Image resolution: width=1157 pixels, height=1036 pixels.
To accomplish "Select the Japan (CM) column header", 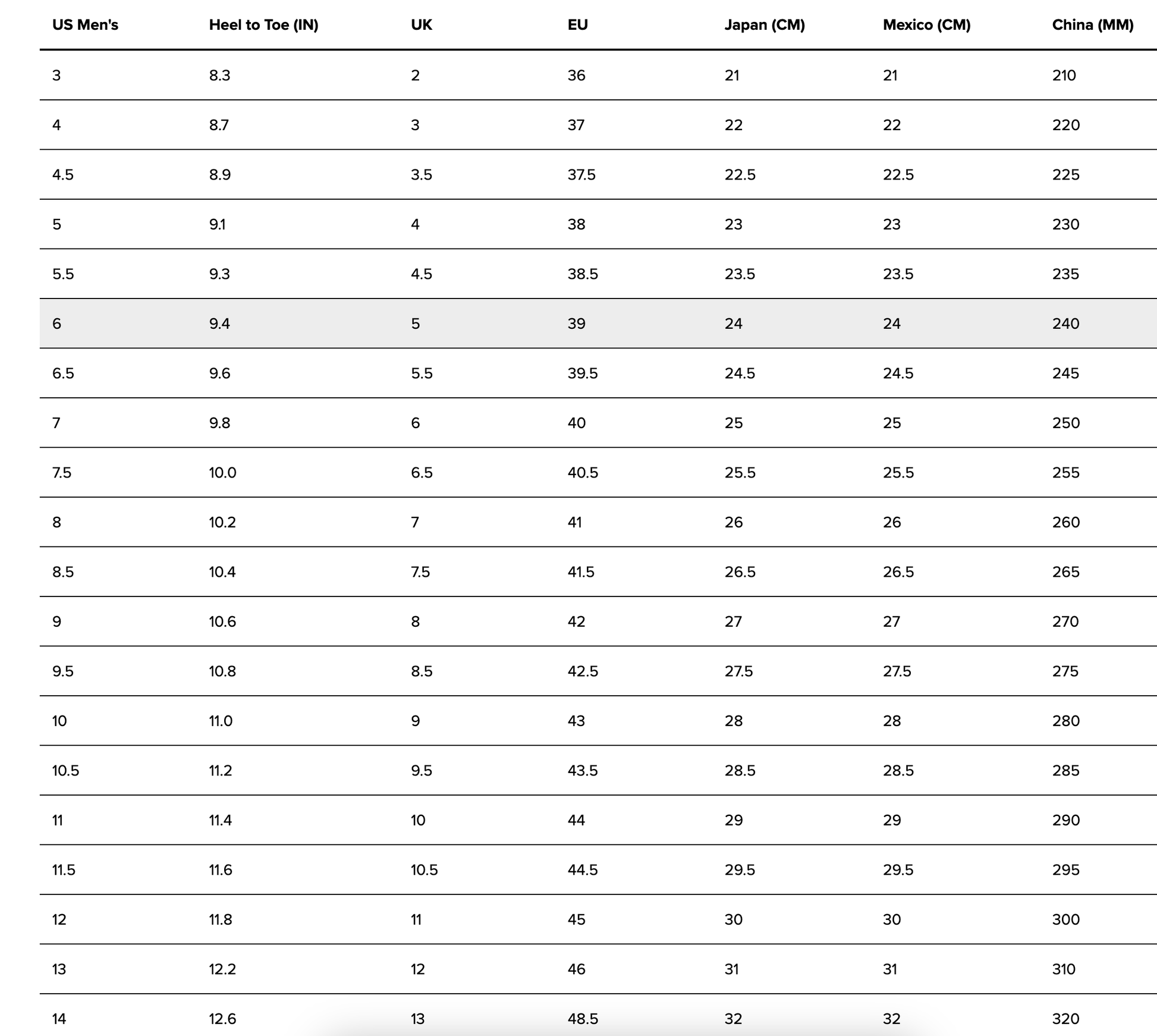I will click(x=765, y=25).
